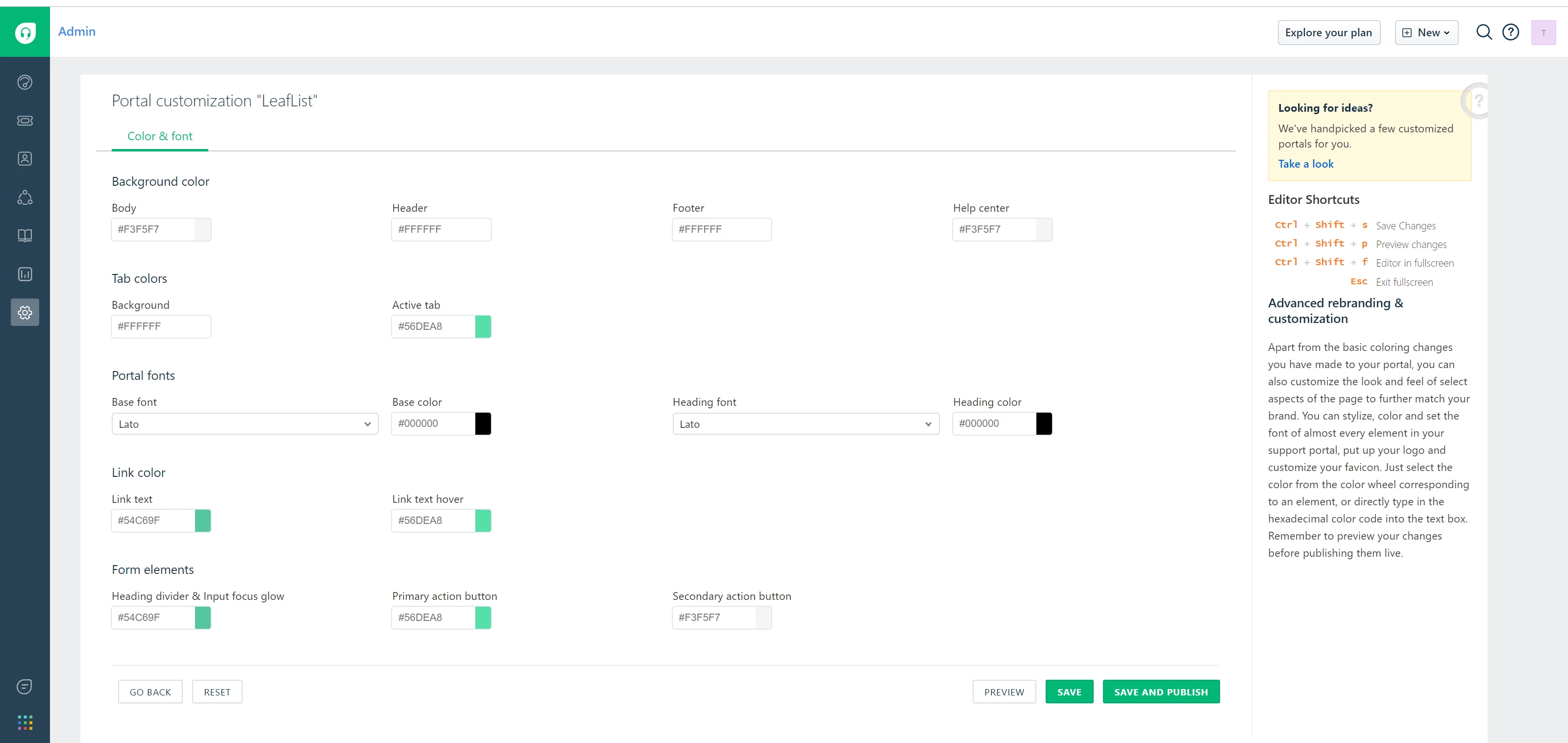Open Body background color swatch

pyautogui.click(x=203, y=229)
